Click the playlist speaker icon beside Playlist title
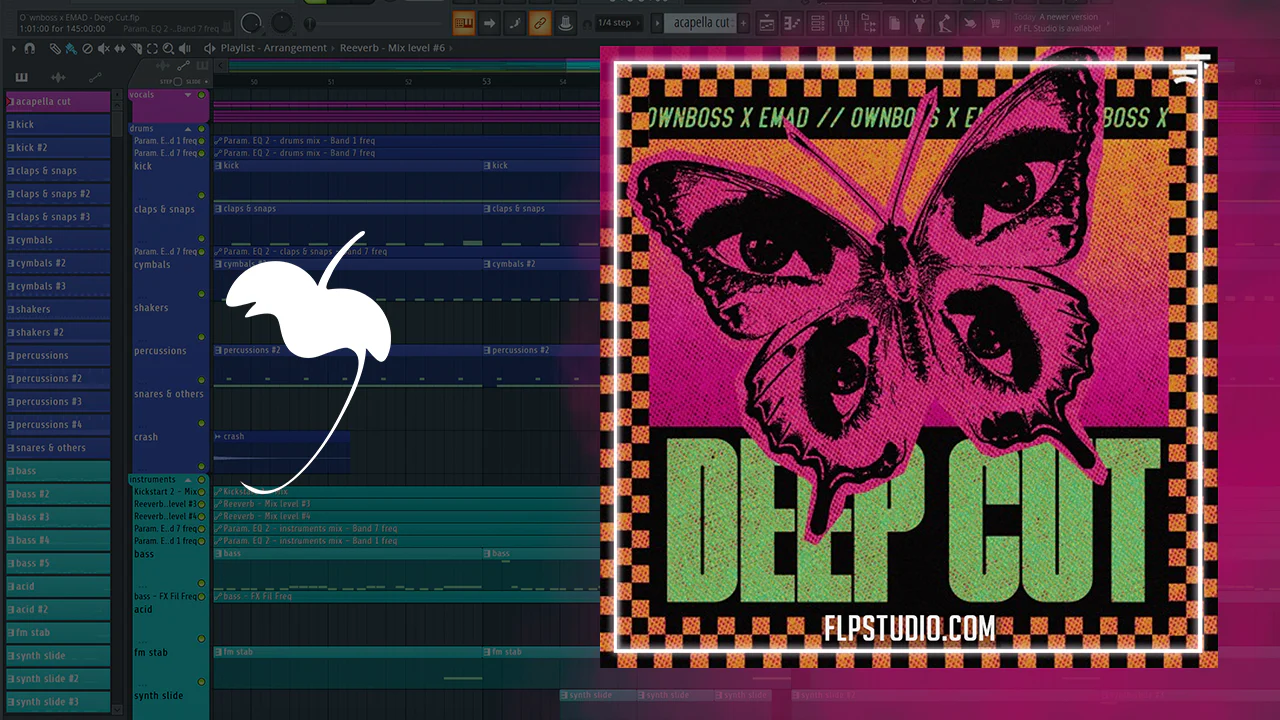This screenshot has height=720, width=1280. tap(209, 48)
